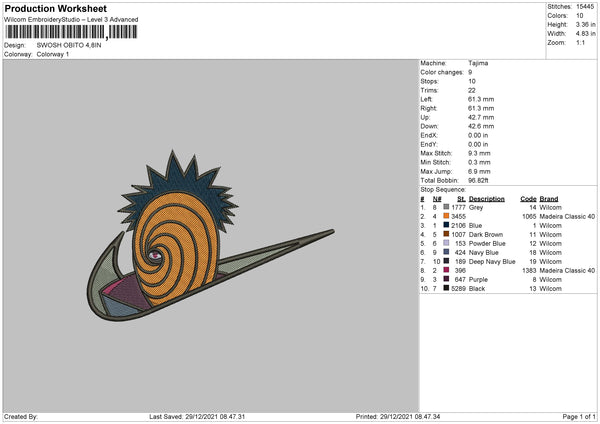This screenshot has height=424, width=600.
Task: Click the Blue color swatch in row 3
Action: coord(446,225)
